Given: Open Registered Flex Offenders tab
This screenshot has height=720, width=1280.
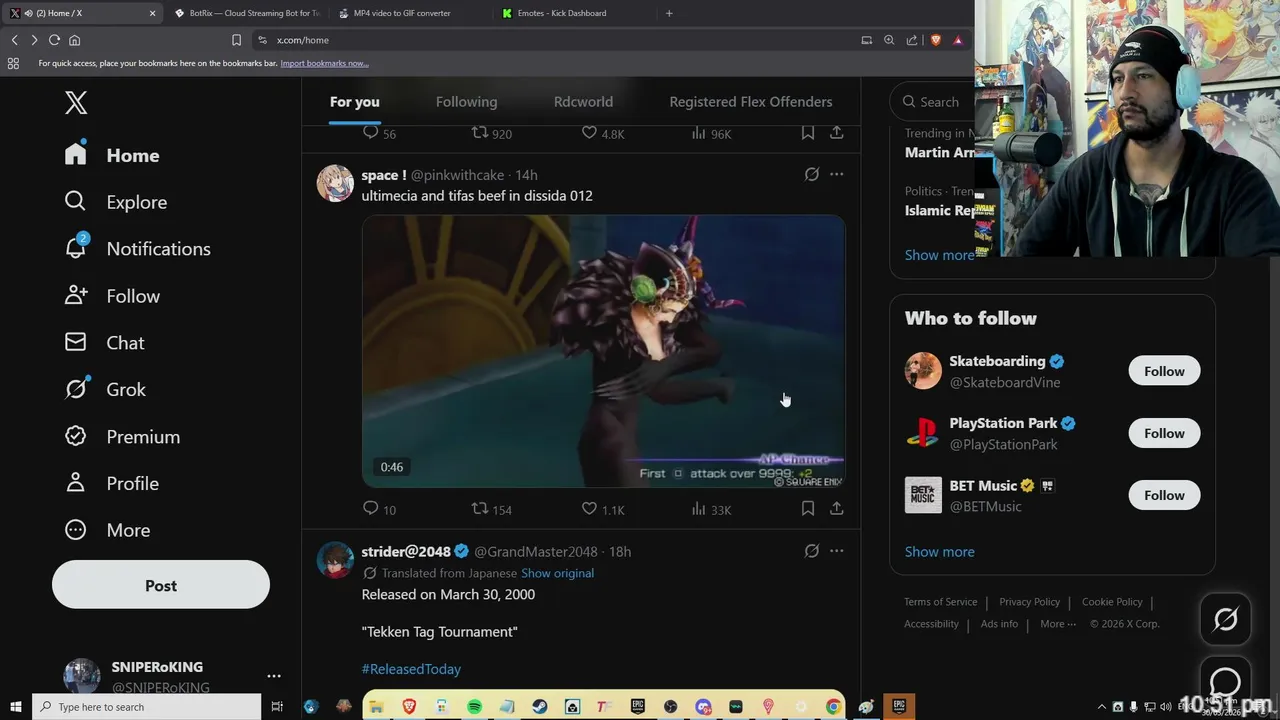Looking at the screenshot, I should point(751,102).
